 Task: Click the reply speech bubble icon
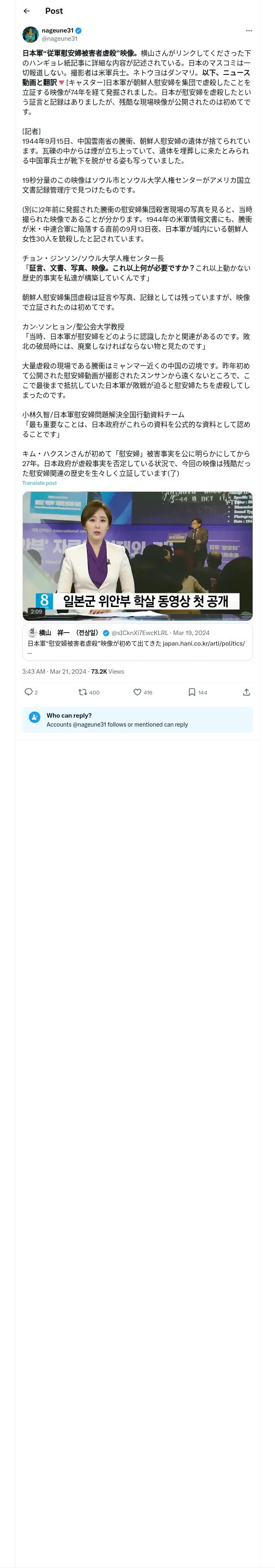point(28,692)
